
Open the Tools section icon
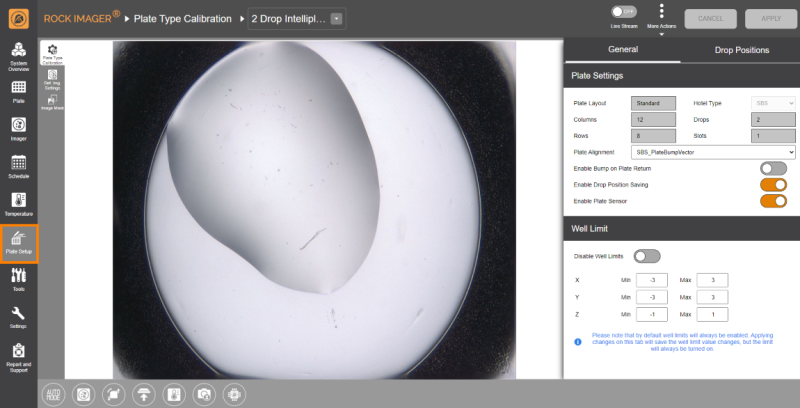[18, 280]
